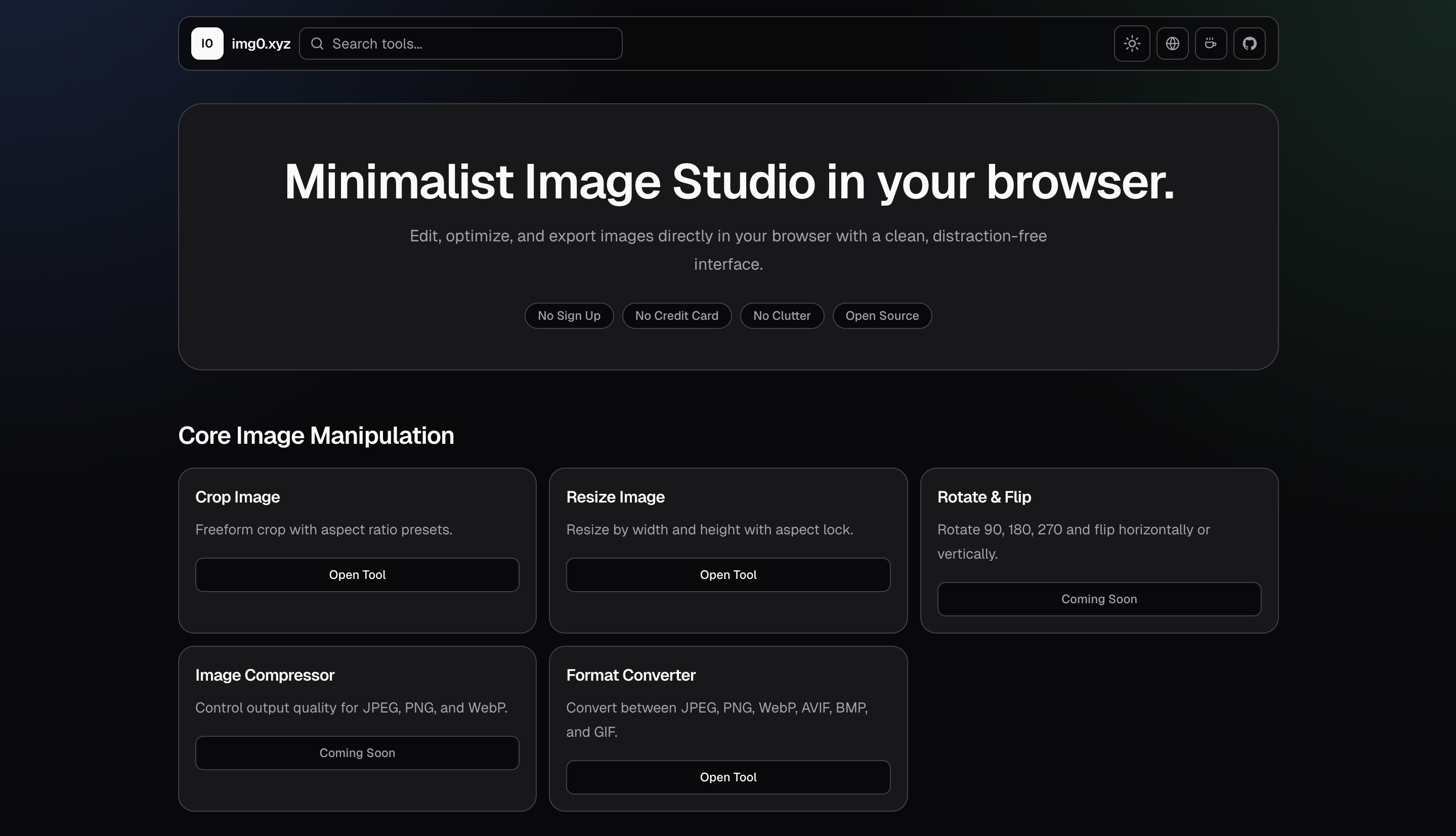This screenshot has height=836, width=1456.
Task: Click the Rotate & Flip card heading
Action: pos(983,496)
